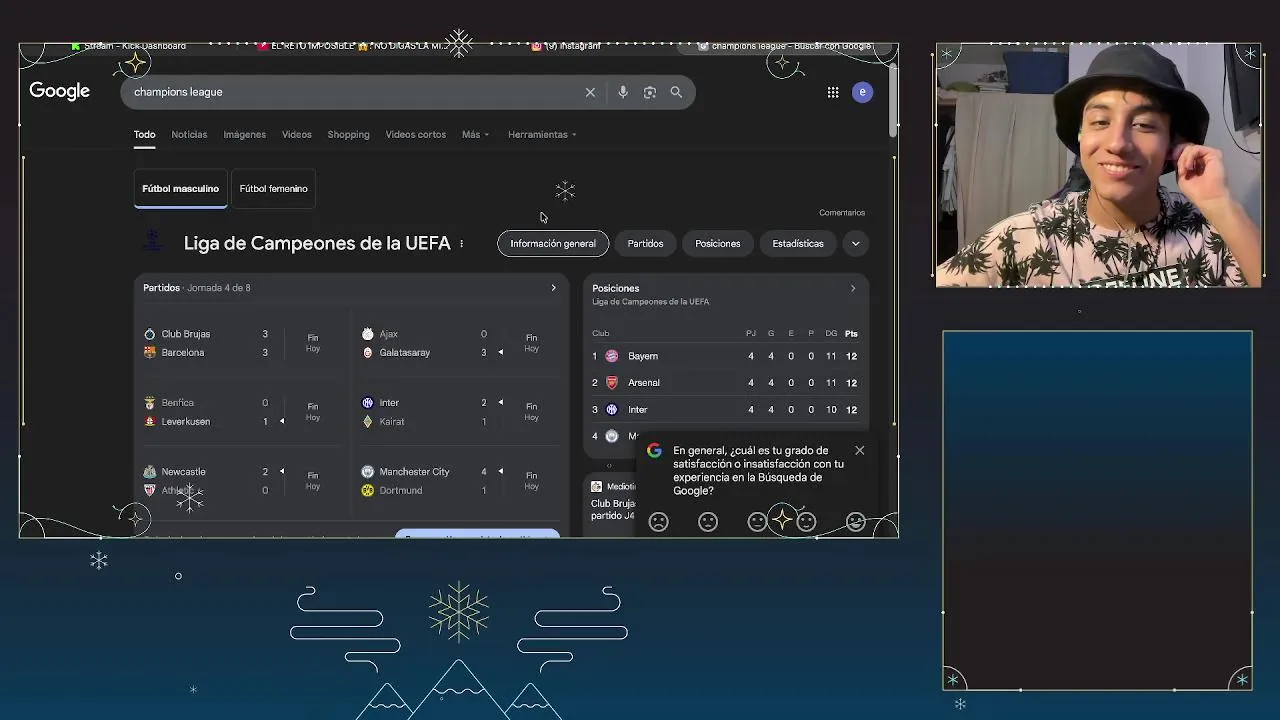Click the Club Brujas crest icon

[x=150, y=334]
